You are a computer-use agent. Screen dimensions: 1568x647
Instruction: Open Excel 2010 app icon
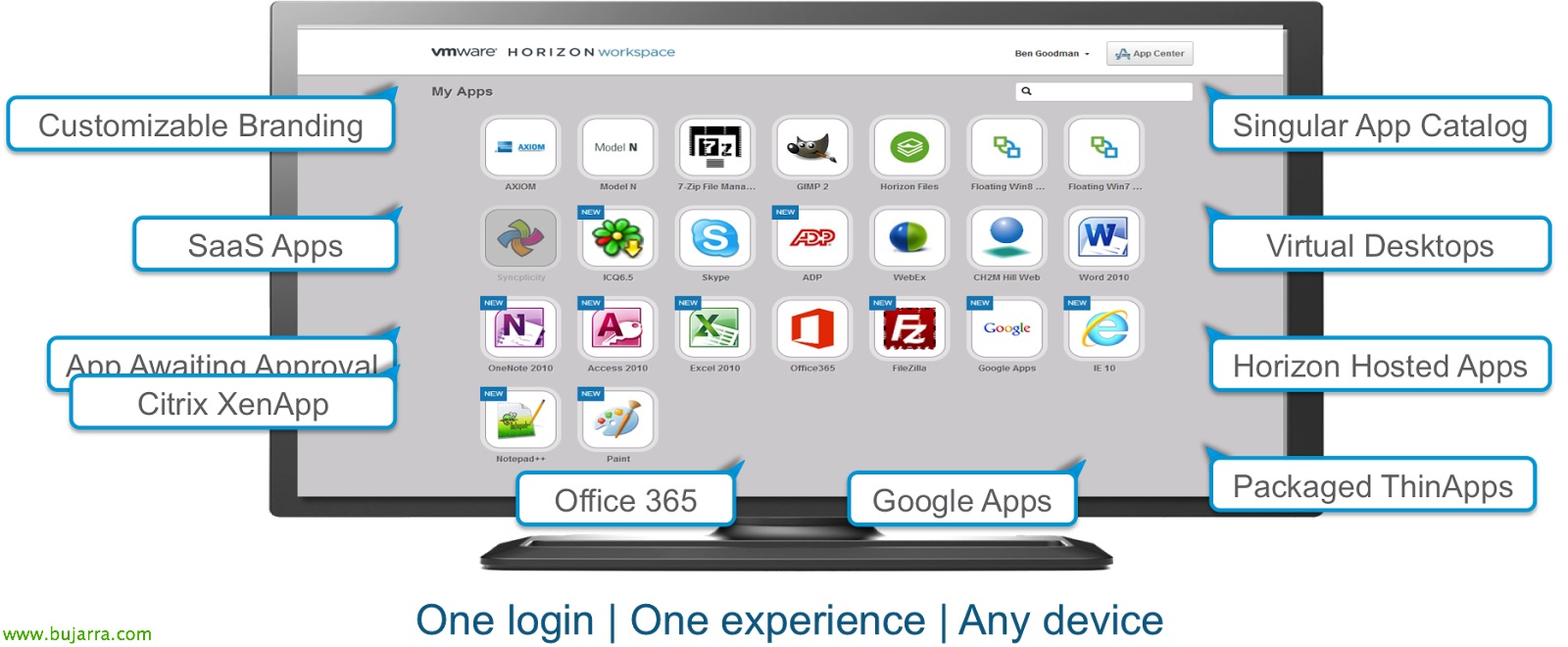point(714,329)
